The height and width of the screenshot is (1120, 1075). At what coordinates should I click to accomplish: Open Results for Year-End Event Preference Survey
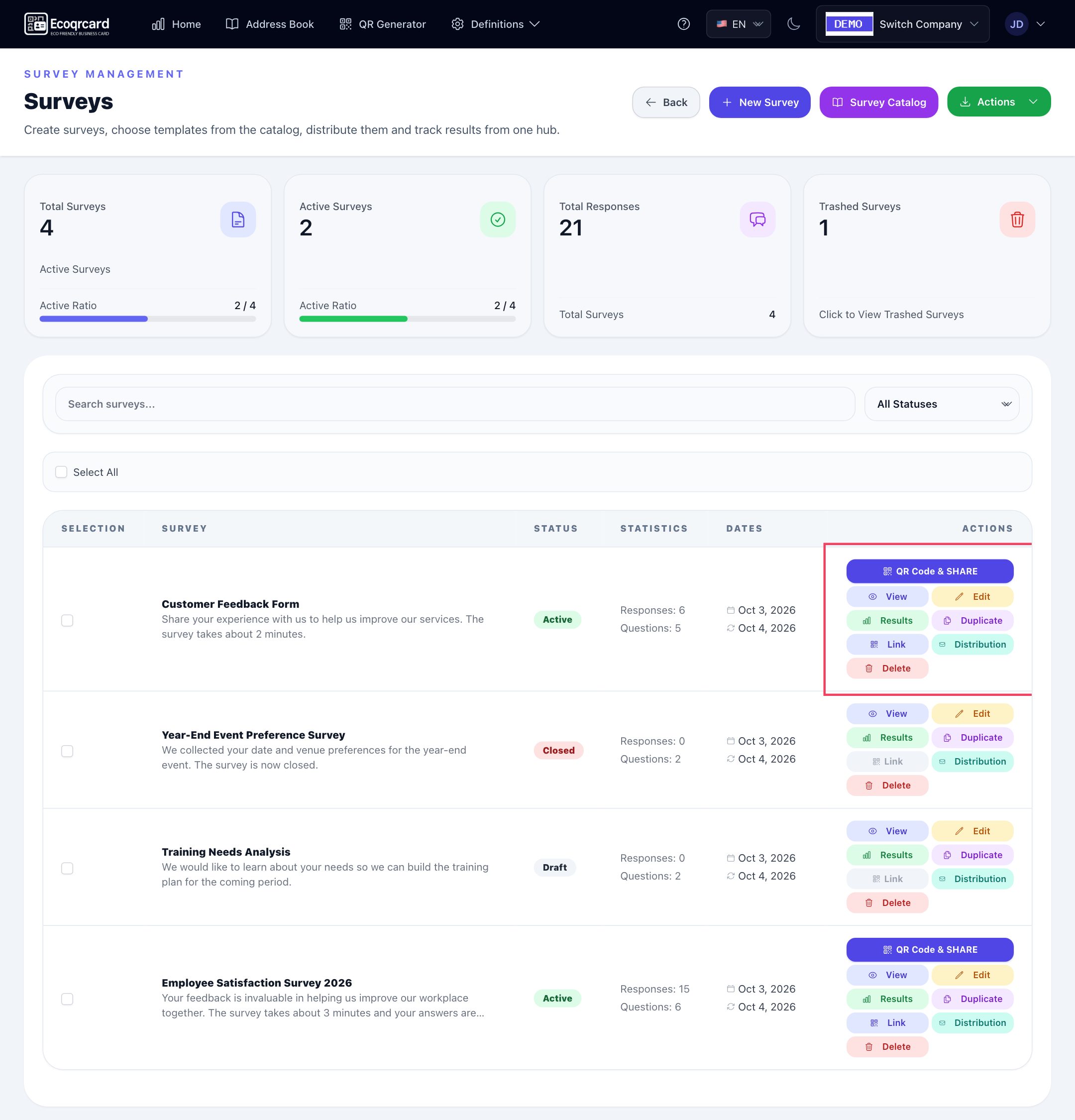pyautogui.click(x=887, y=738)
